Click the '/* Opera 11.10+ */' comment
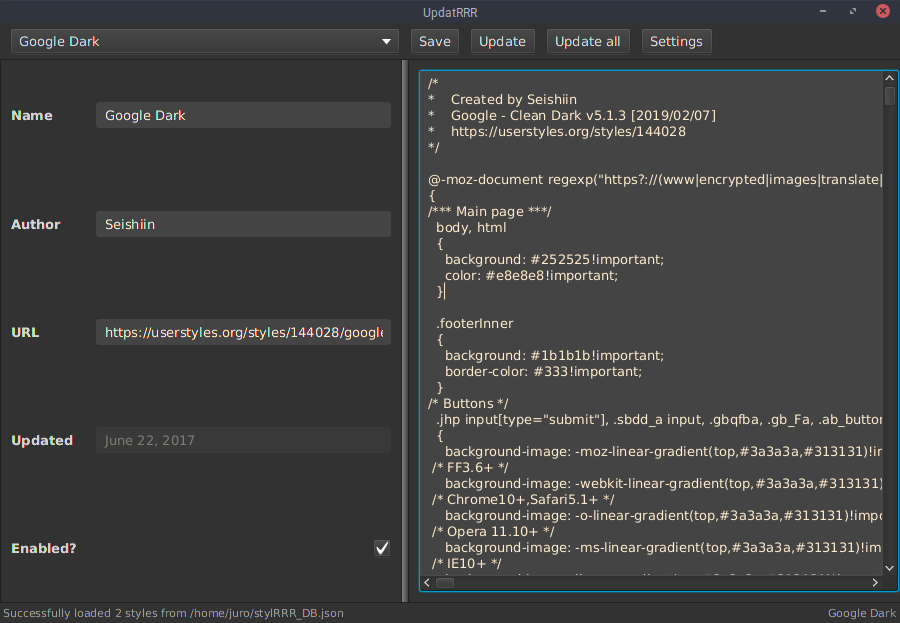 [493, 532]
